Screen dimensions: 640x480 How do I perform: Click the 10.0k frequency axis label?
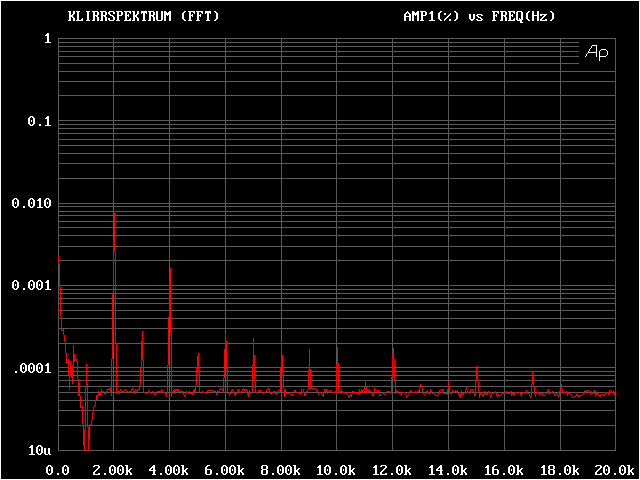337,469
